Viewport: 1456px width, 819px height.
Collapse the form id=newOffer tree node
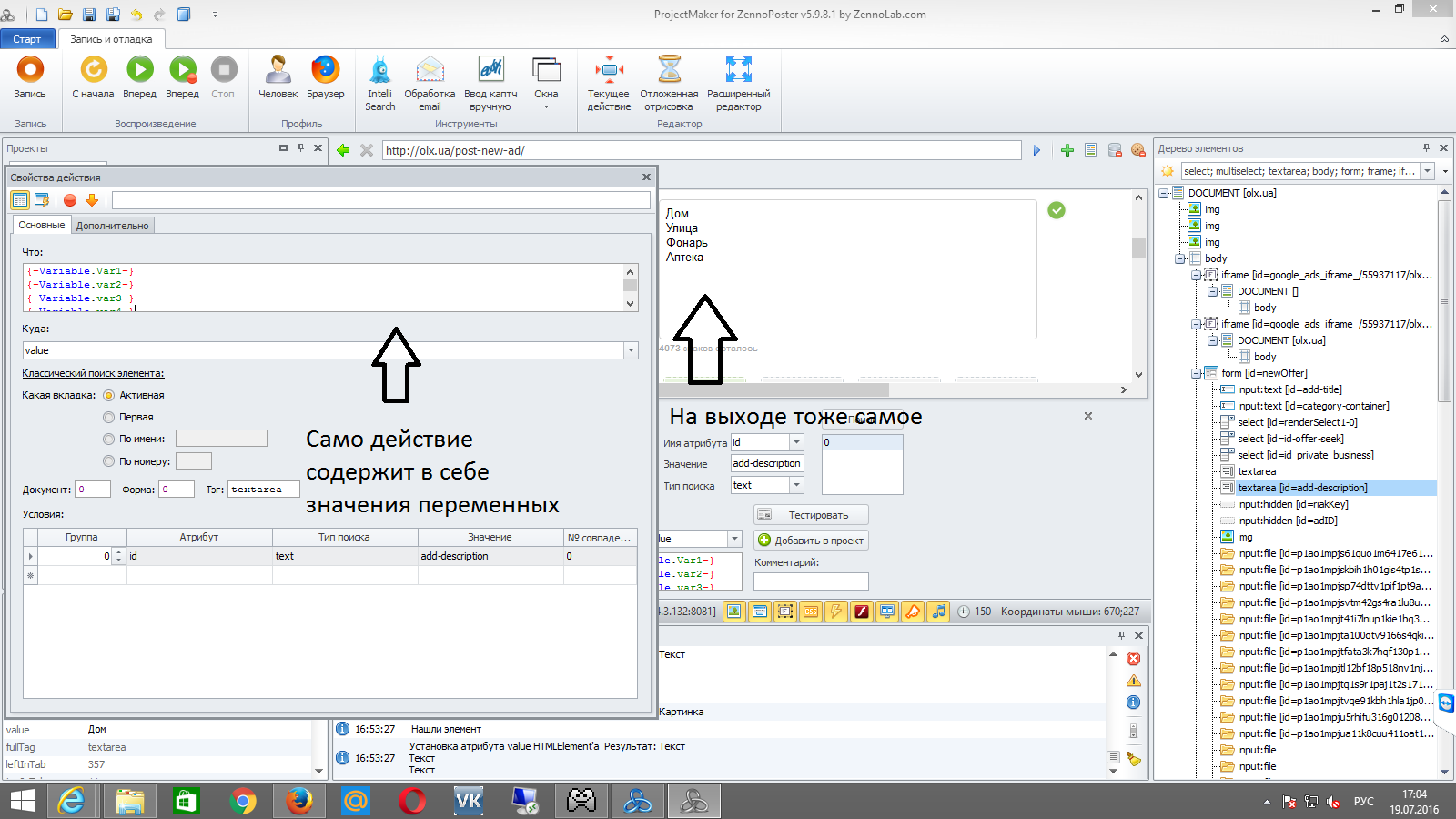coord(1197,373)
